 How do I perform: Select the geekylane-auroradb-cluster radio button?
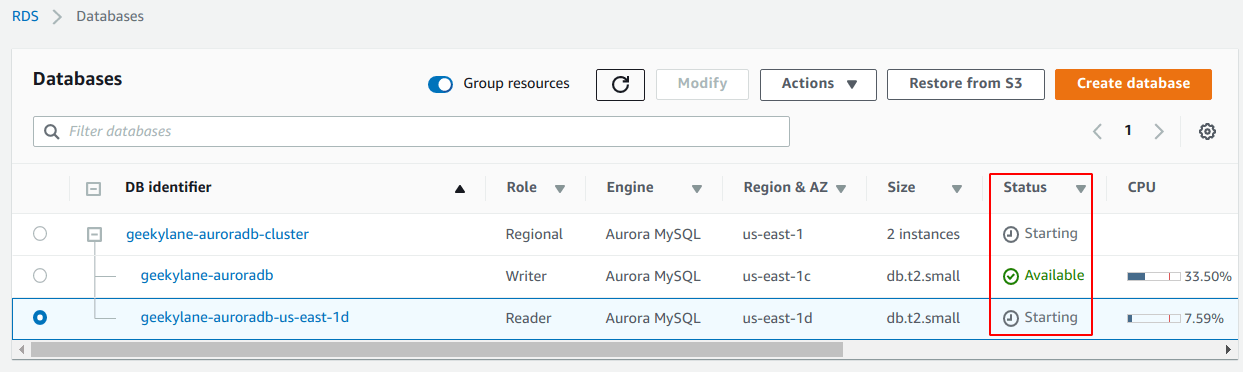click(40, 234)
